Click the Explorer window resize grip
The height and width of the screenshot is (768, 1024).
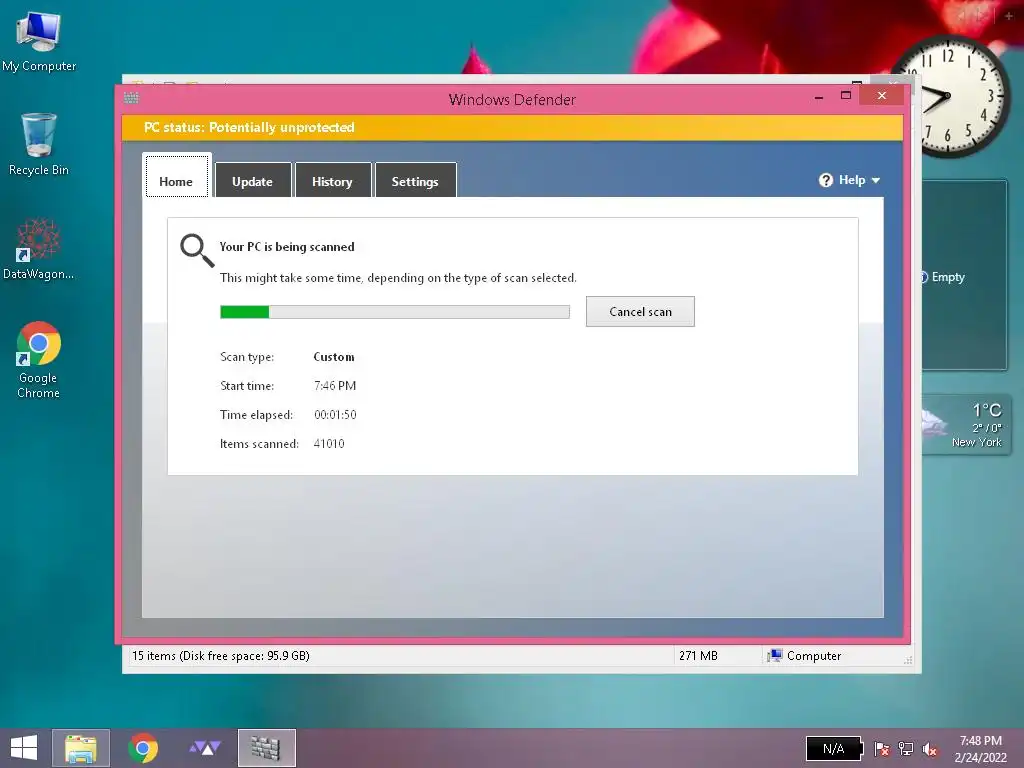tap(908, 660)
